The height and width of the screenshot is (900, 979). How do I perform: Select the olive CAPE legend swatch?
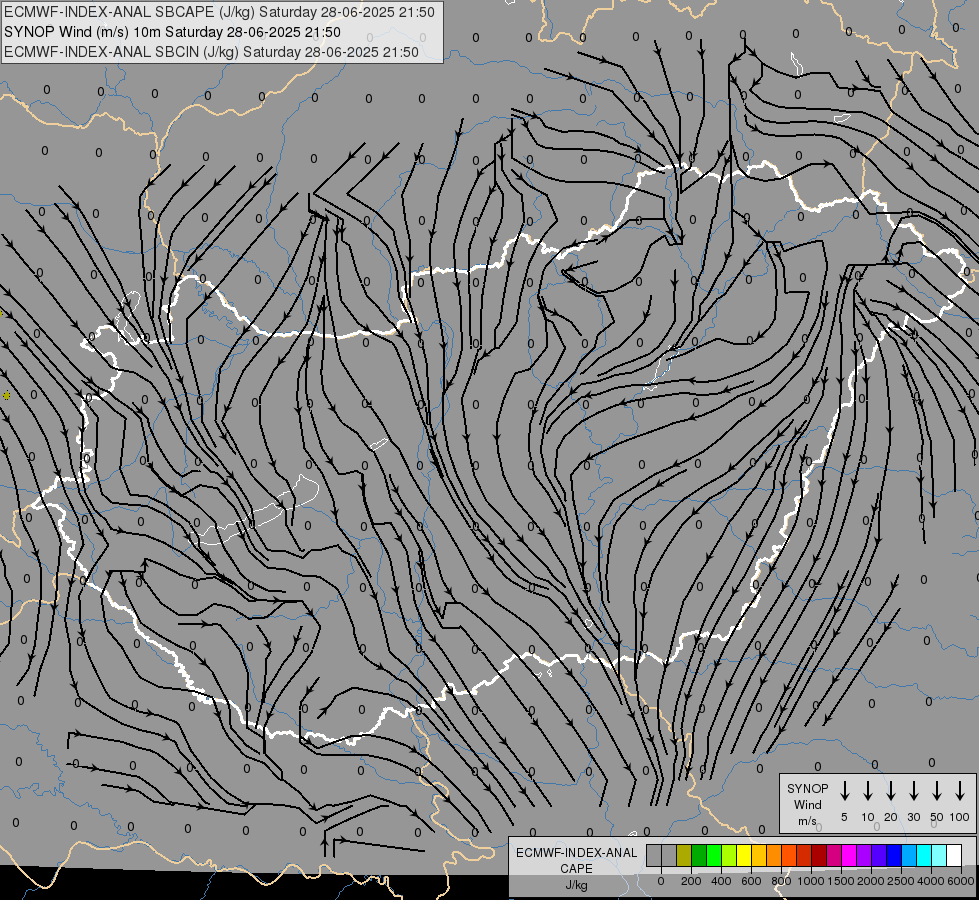tap(684, 855)
